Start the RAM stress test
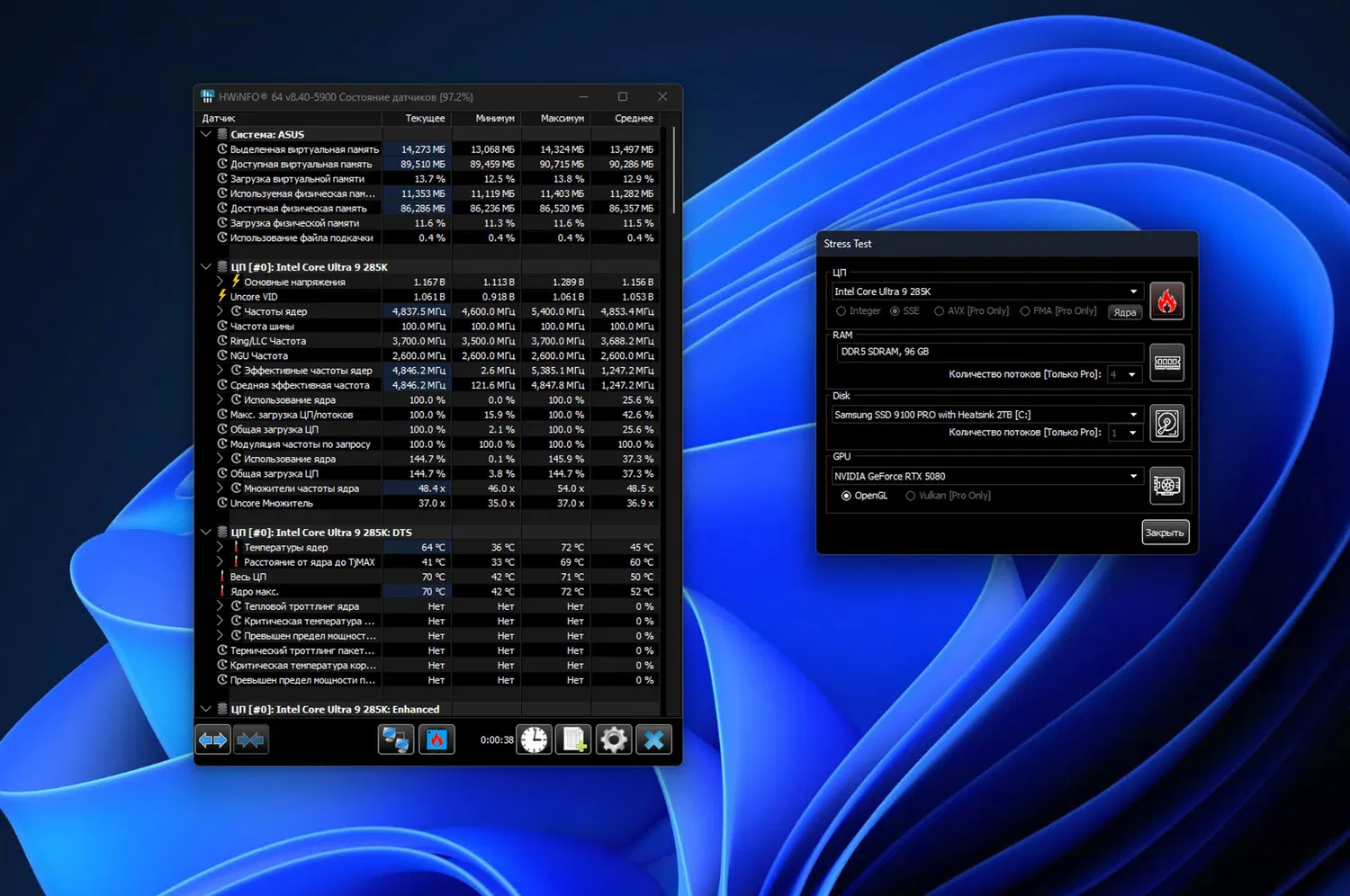The image size is (1350, 896). 1166,363
